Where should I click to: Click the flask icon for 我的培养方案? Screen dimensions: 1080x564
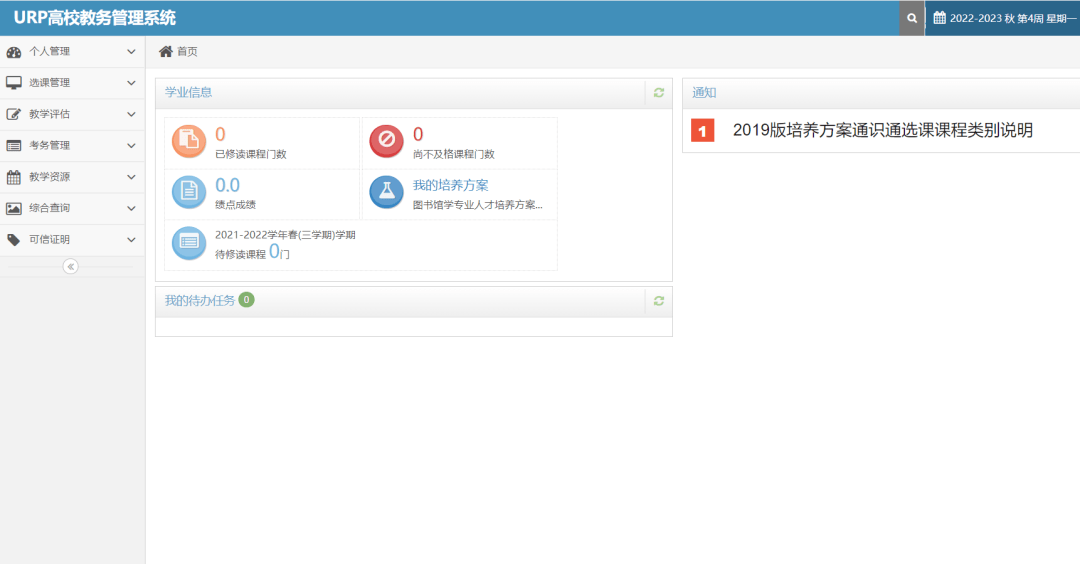pyautogui.click(x=386, y=192)
